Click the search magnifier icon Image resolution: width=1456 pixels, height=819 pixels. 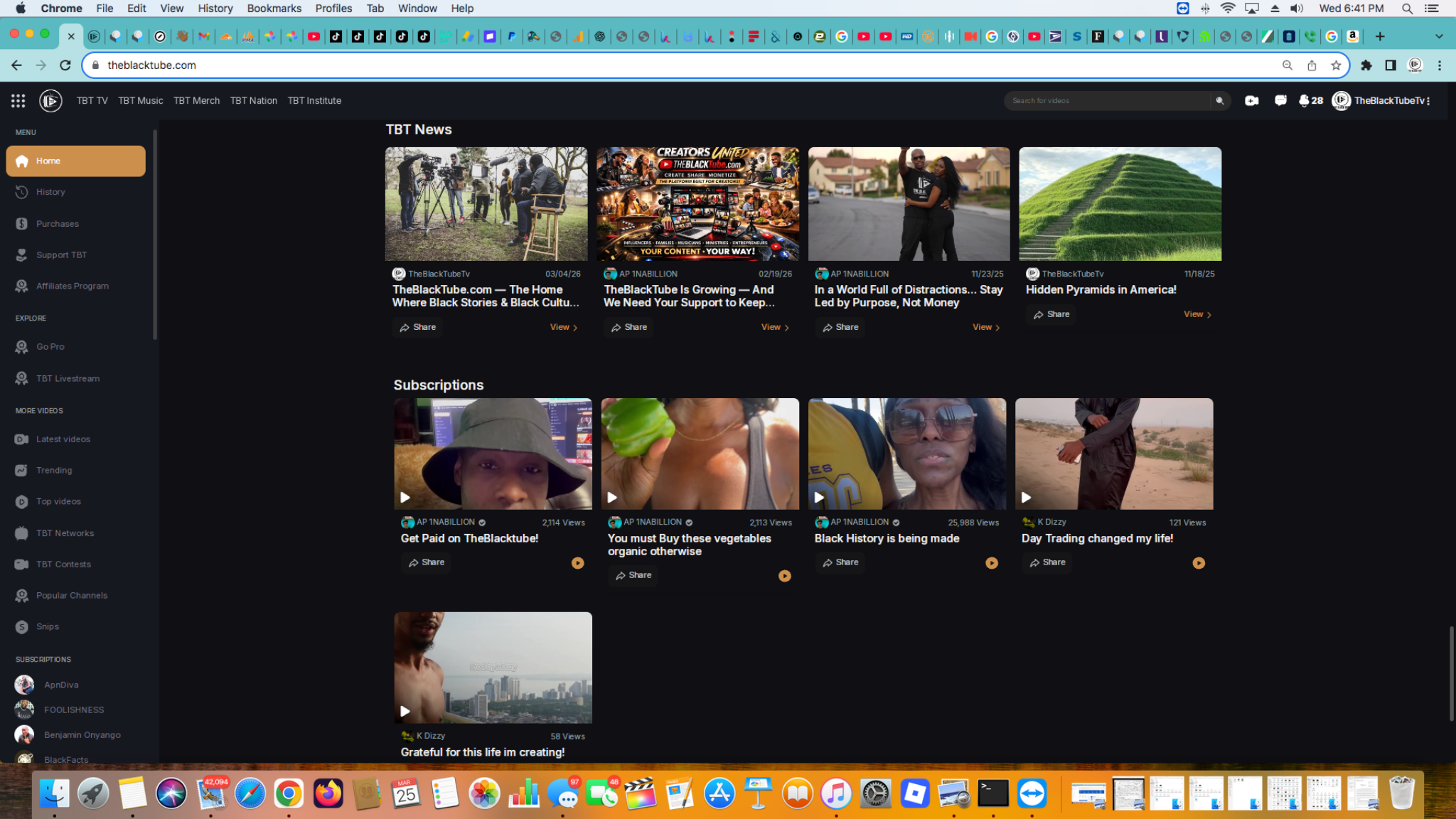[1220, 100]
